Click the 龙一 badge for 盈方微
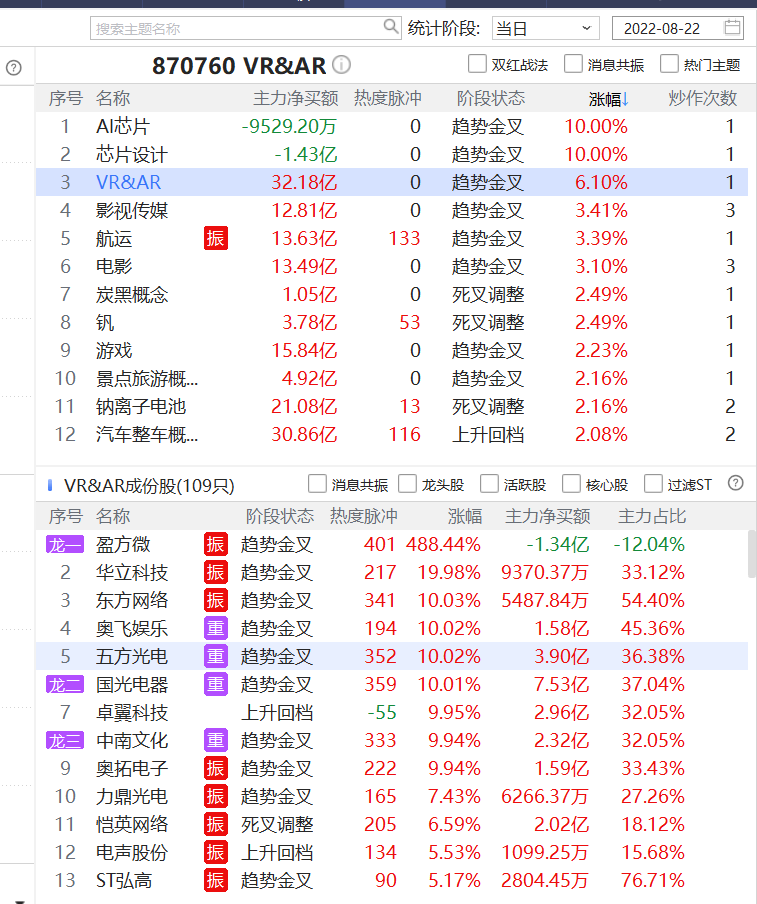The image size is (757, 904). [x=65, y=544]
